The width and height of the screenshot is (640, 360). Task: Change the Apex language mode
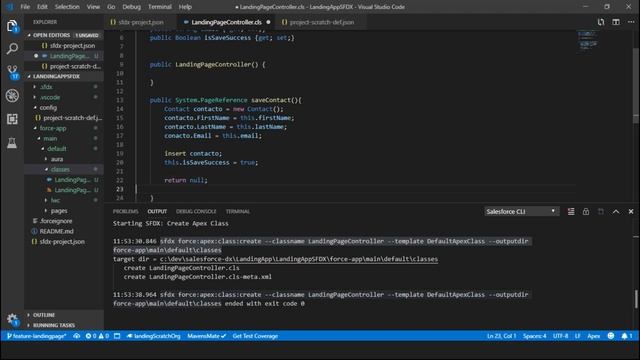coord(593,336)
